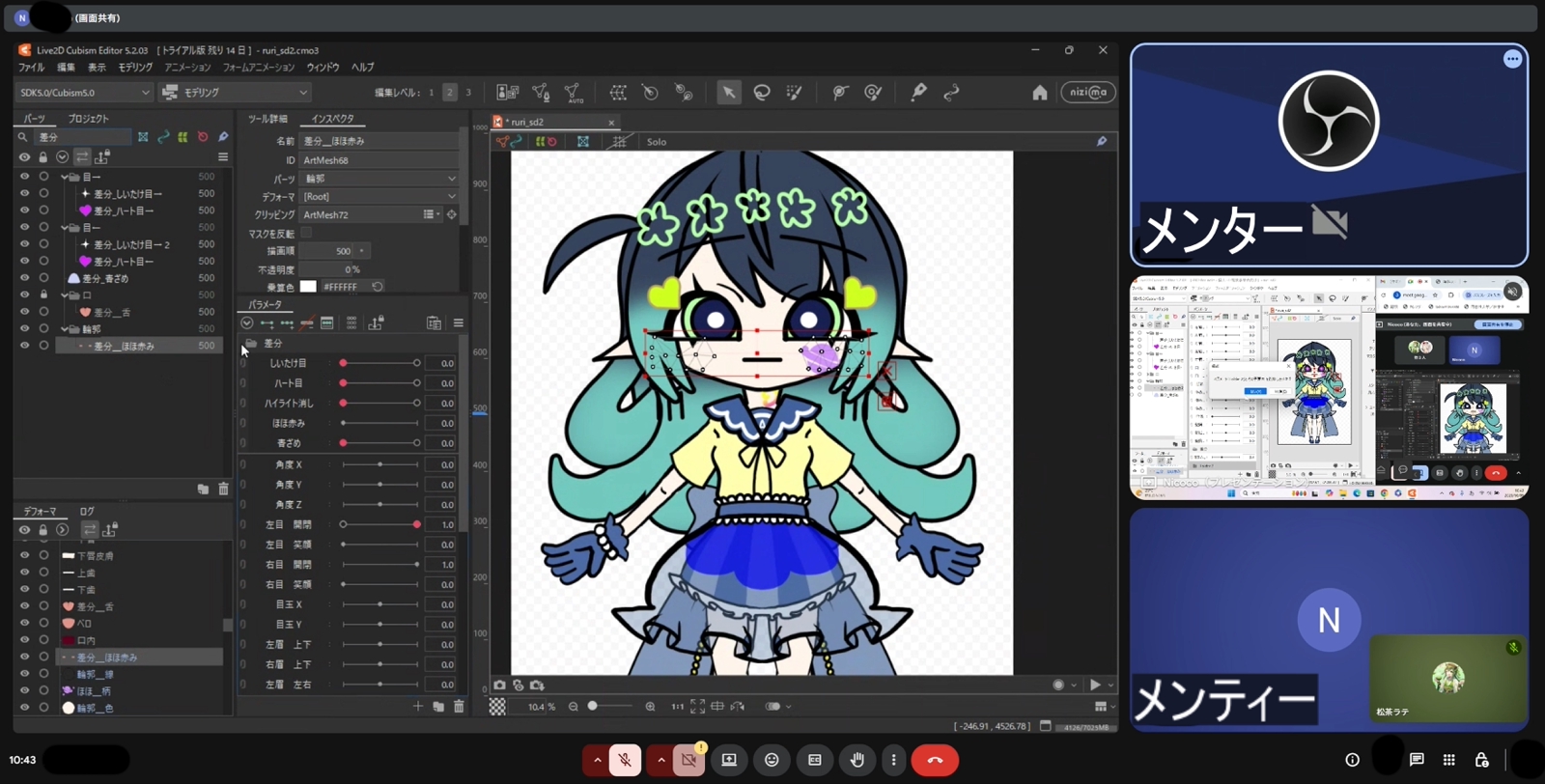Select the lasso selection tool
The height and width of the screenshot is (784, 1545).
point(762,93)
